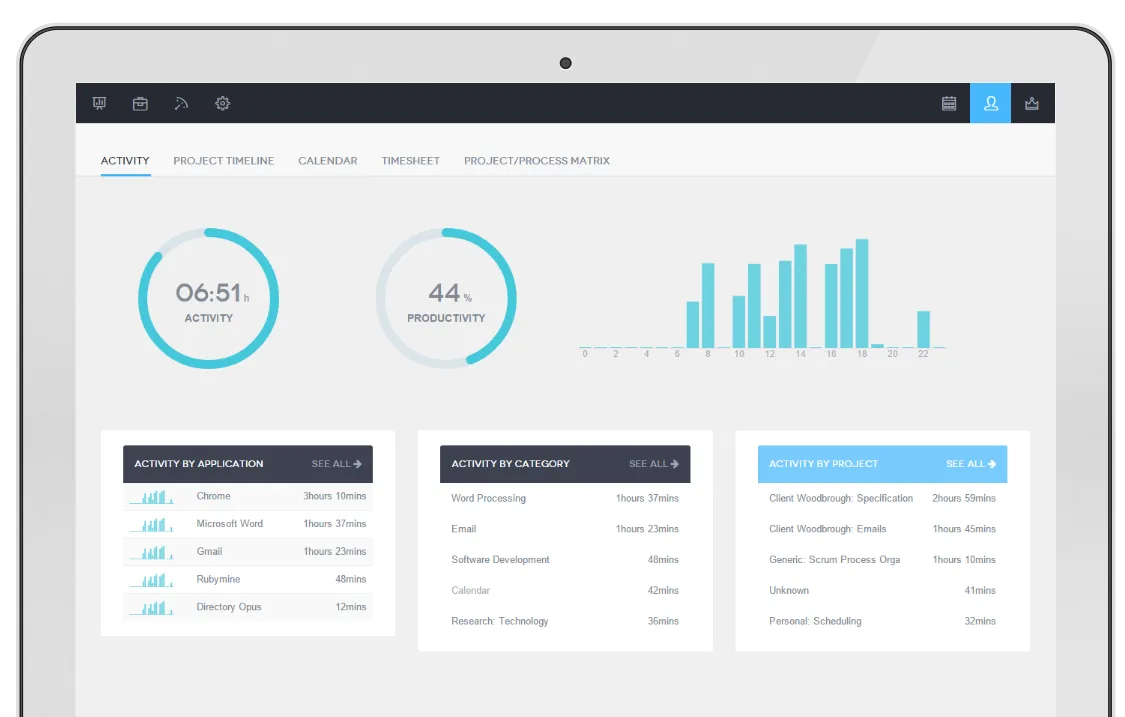Viewport: 1125px width, 717px height.
Task: Select the gauge/speedometer toolbar icon
Action: pyautogui.click(x=181, y=103)
